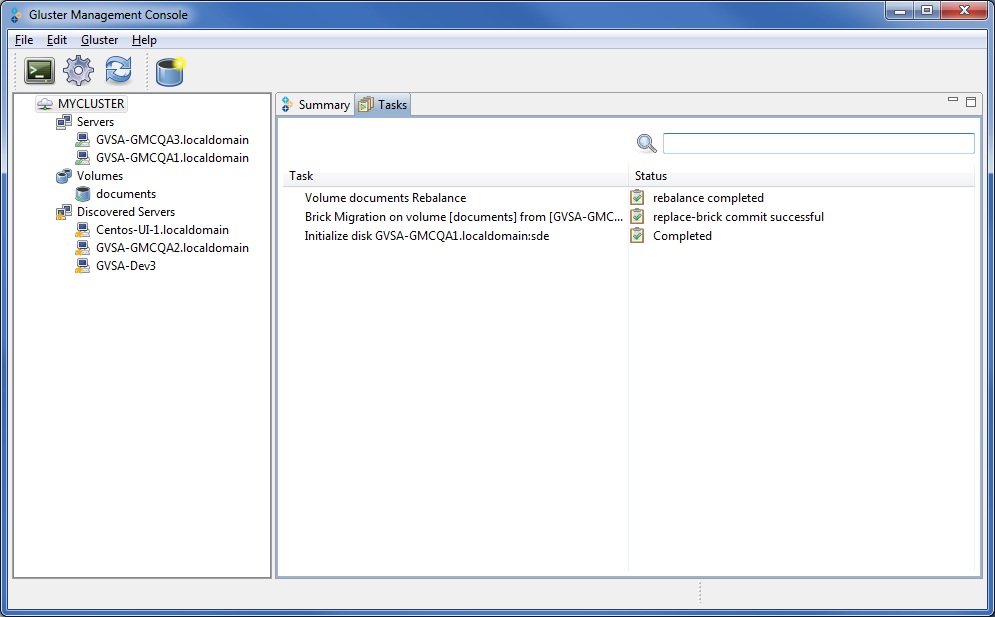Open settings via the gear toolbar icon
995x617 pixels.
click(x=78, y=70)
